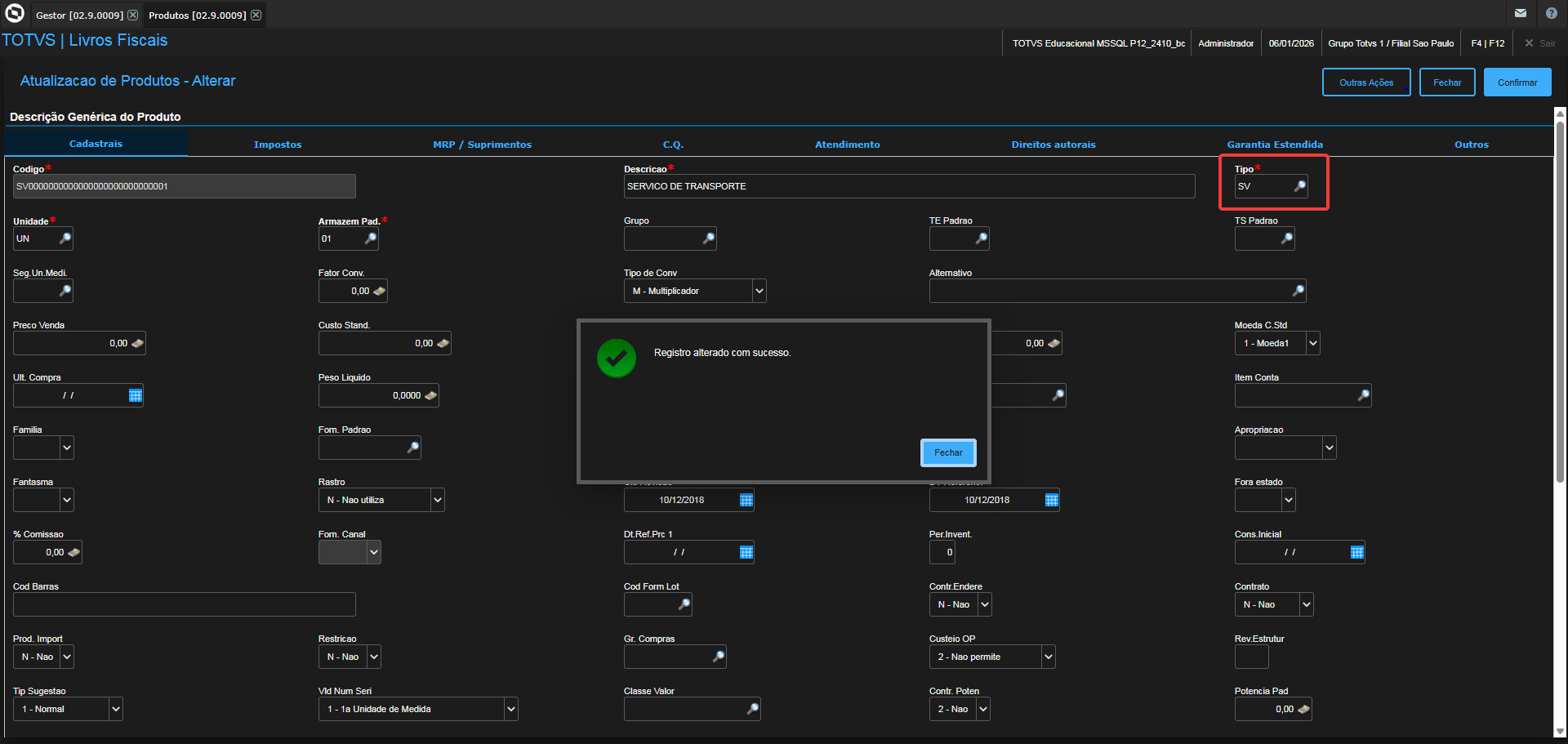Open the lookup magnifier for Cod Form Lot

point(684,604)
